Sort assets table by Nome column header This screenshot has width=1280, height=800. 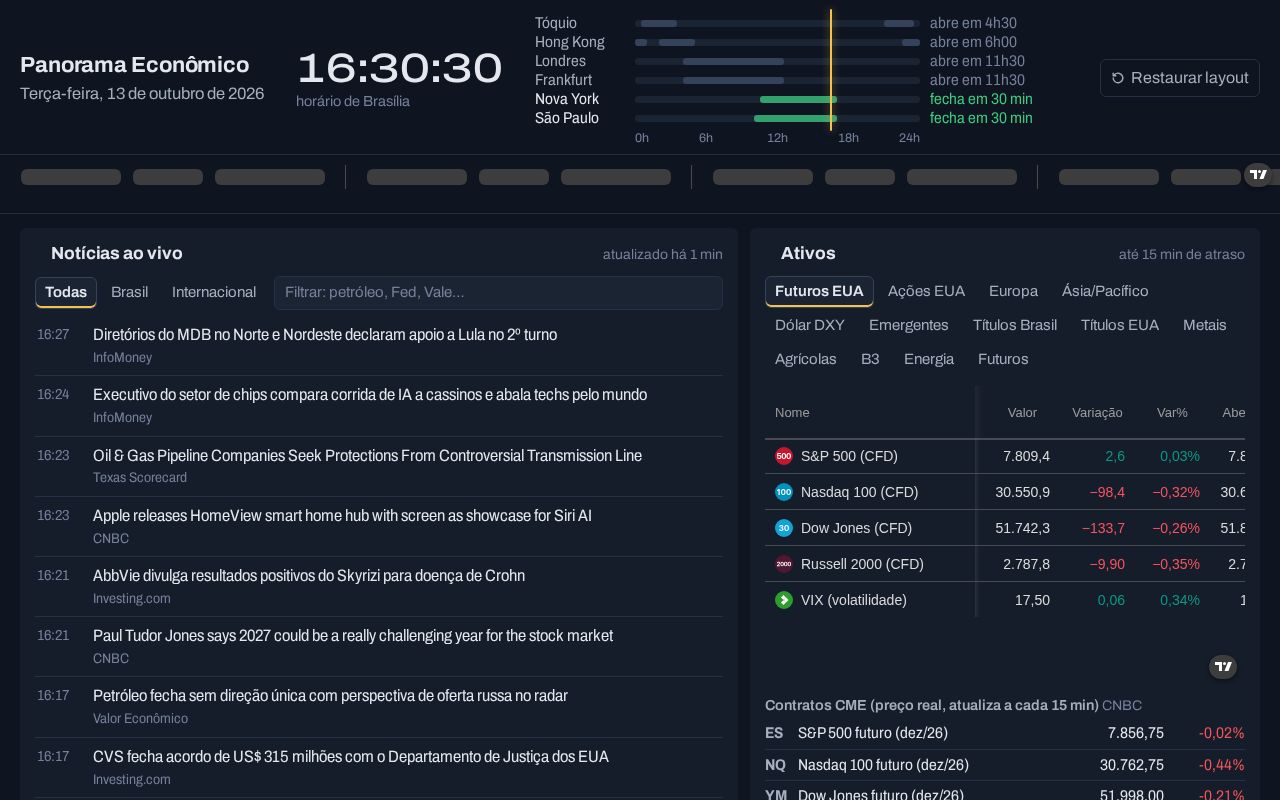pyautogui.click(x=792, y=413)
